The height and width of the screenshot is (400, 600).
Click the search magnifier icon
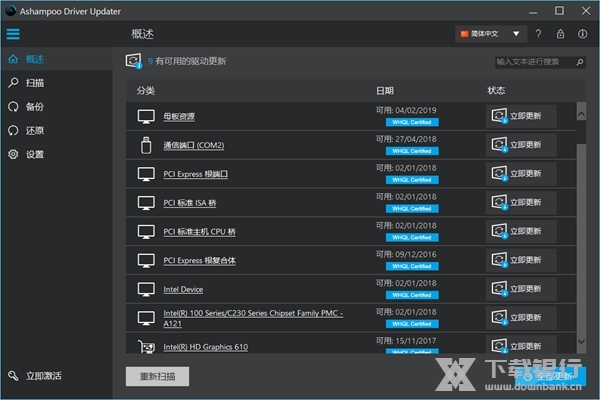coord(580,62)
